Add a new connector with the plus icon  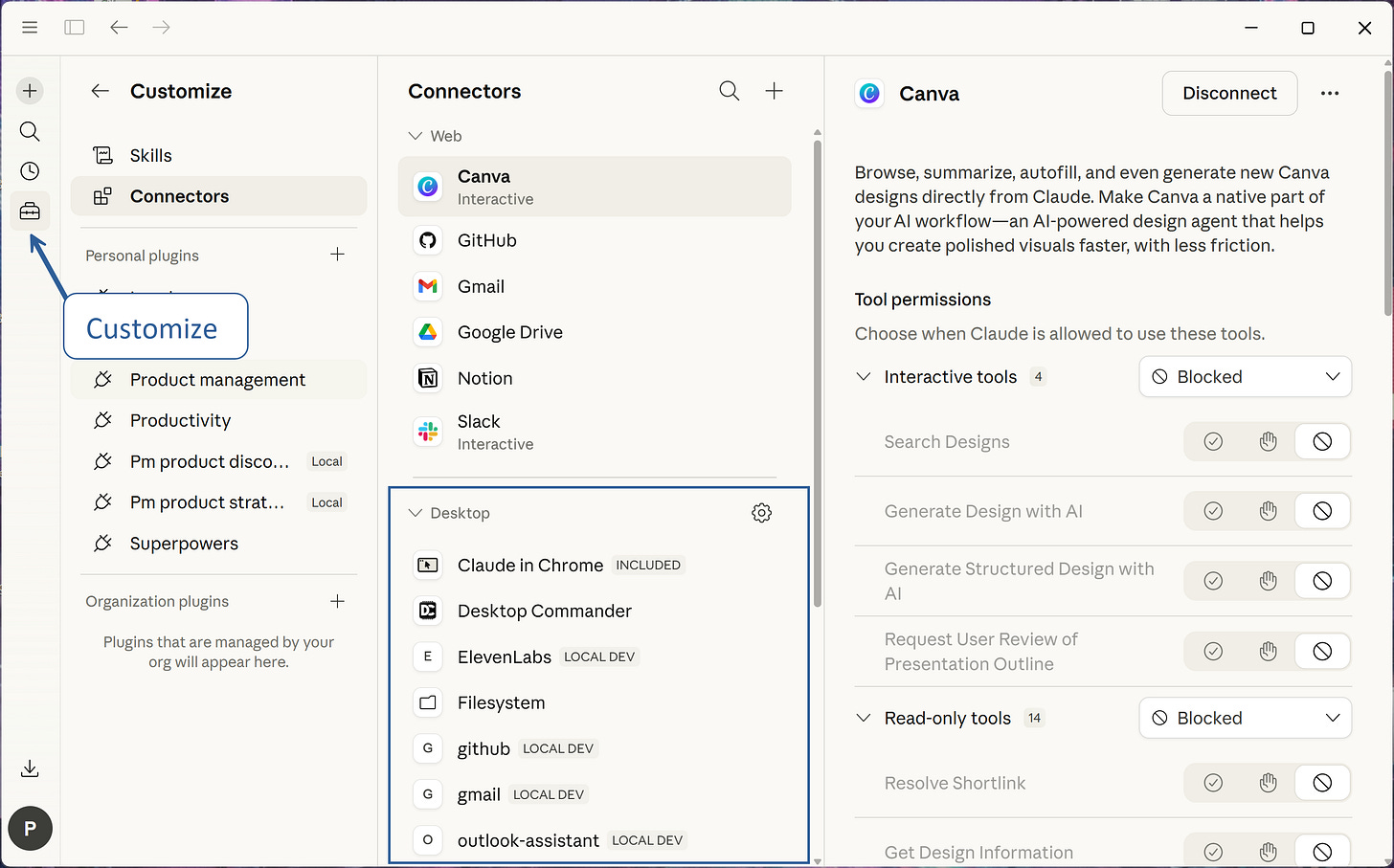[774, 91]
